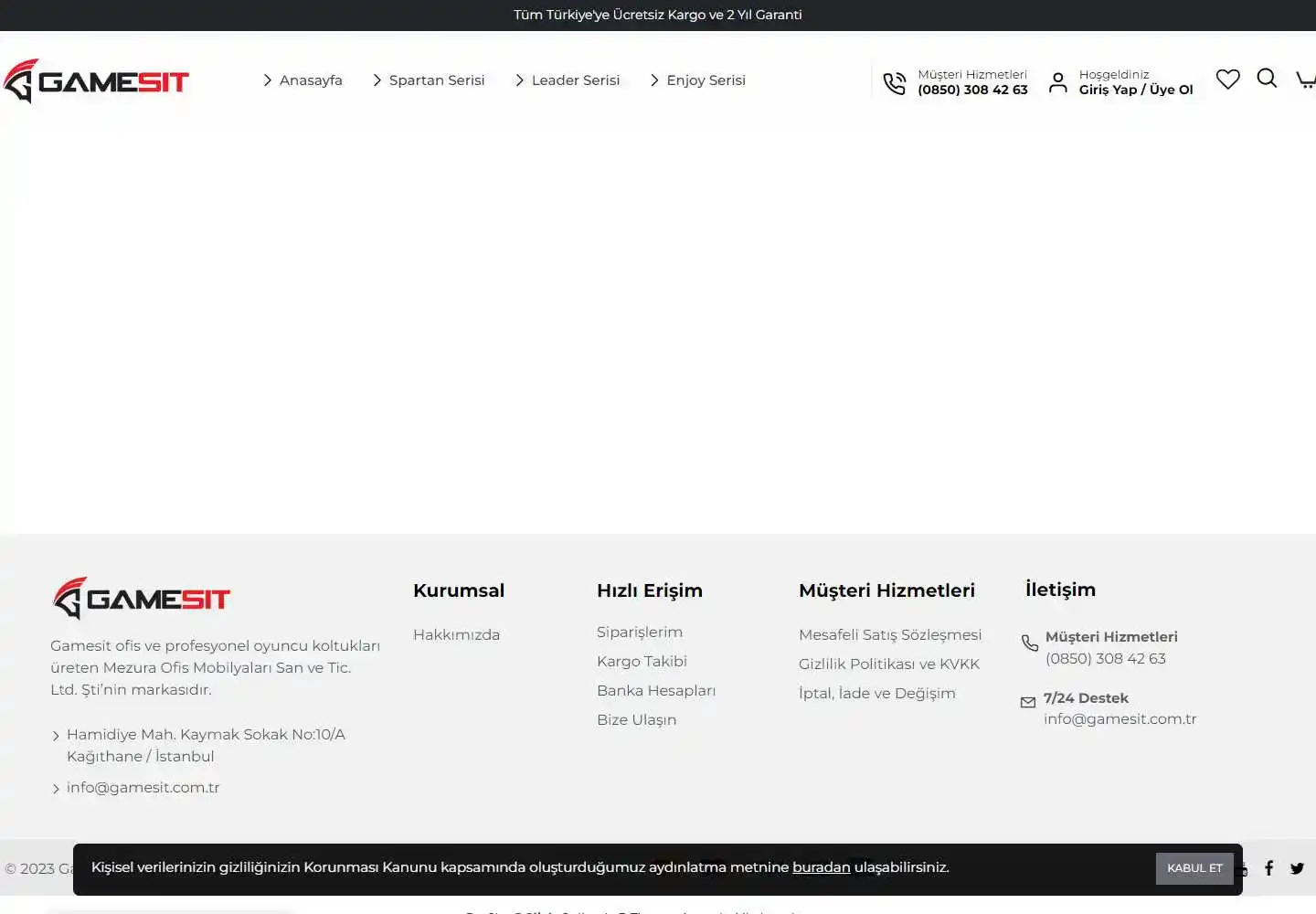Click footer İletişim number (0850) 308 42 63

[x=1106, y=658]
